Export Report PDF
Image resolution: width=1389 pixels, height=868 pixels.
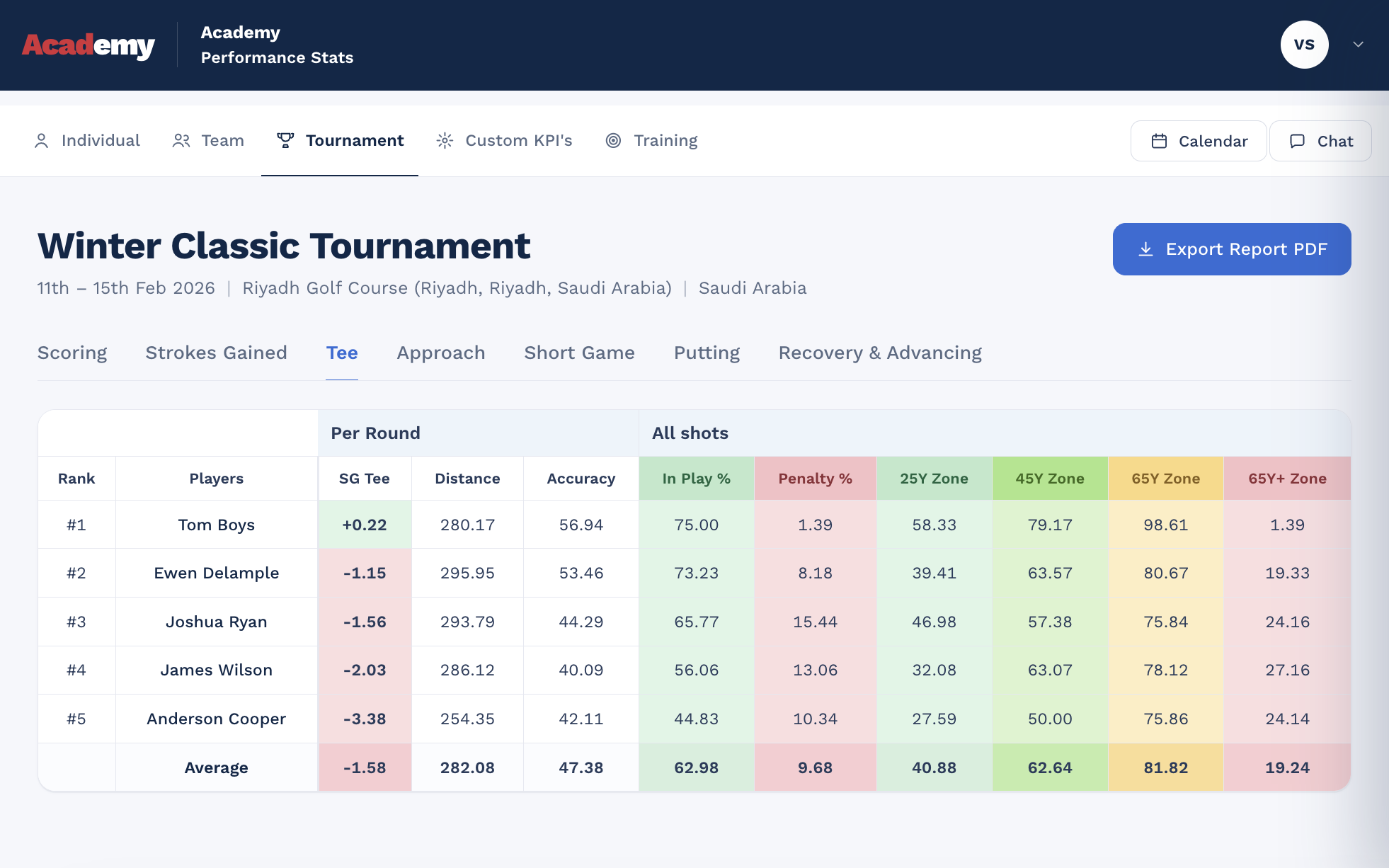click(x=1232, y=249)
